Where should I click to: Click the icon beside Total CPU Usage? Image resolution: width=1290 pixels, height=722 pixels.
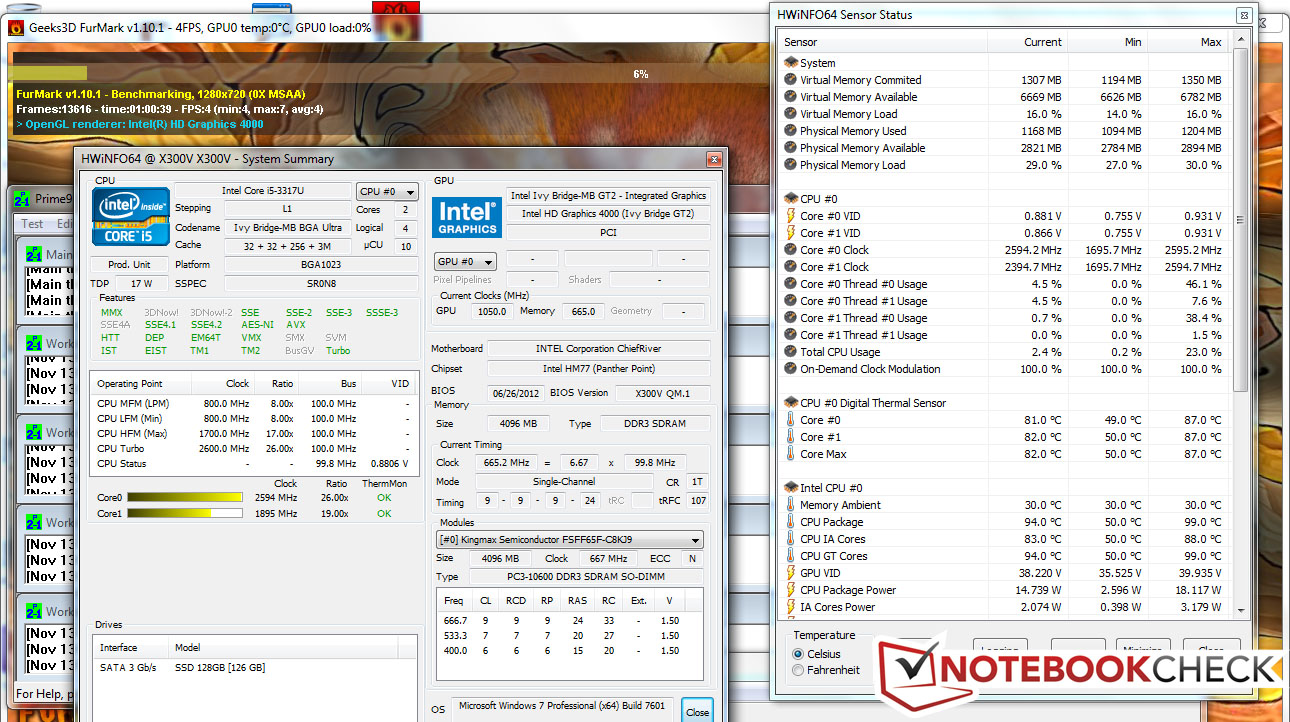[791, 352]
